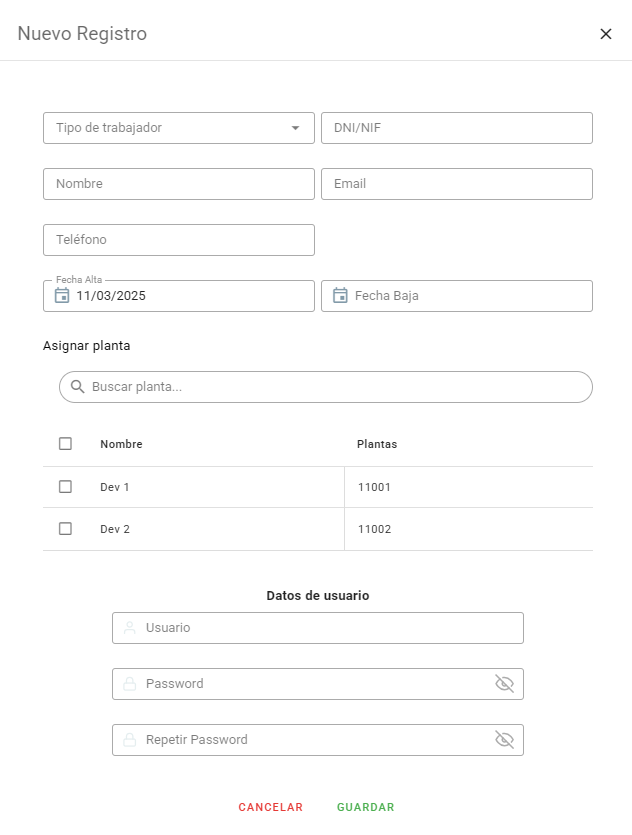Click the person icon in Usuario field
The height and width of the screenshot is (835, 632).
[x=130, y=628]
